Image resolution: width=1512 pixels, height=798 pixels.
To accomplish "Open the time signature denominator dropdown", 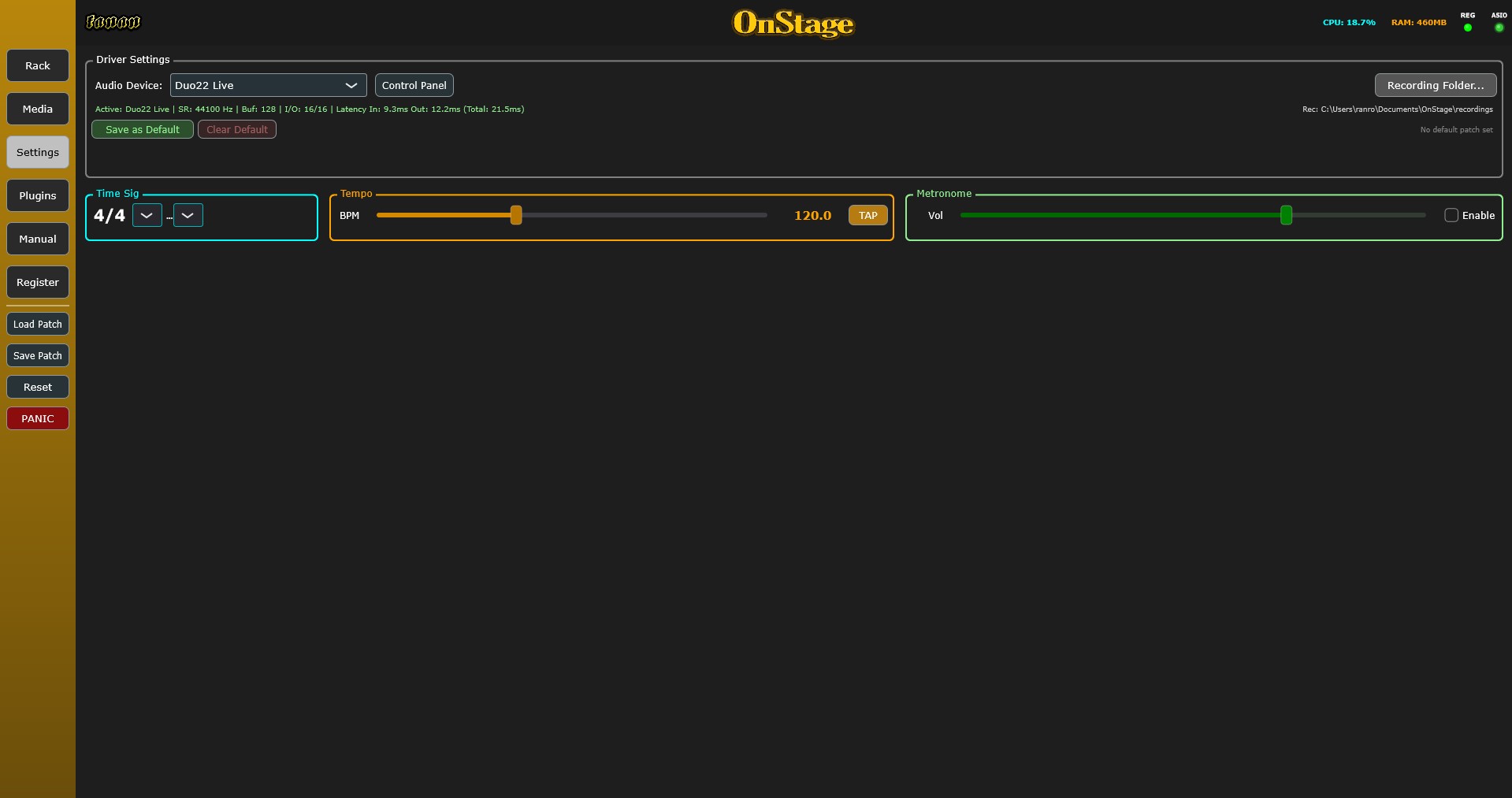I will [188, 215].
